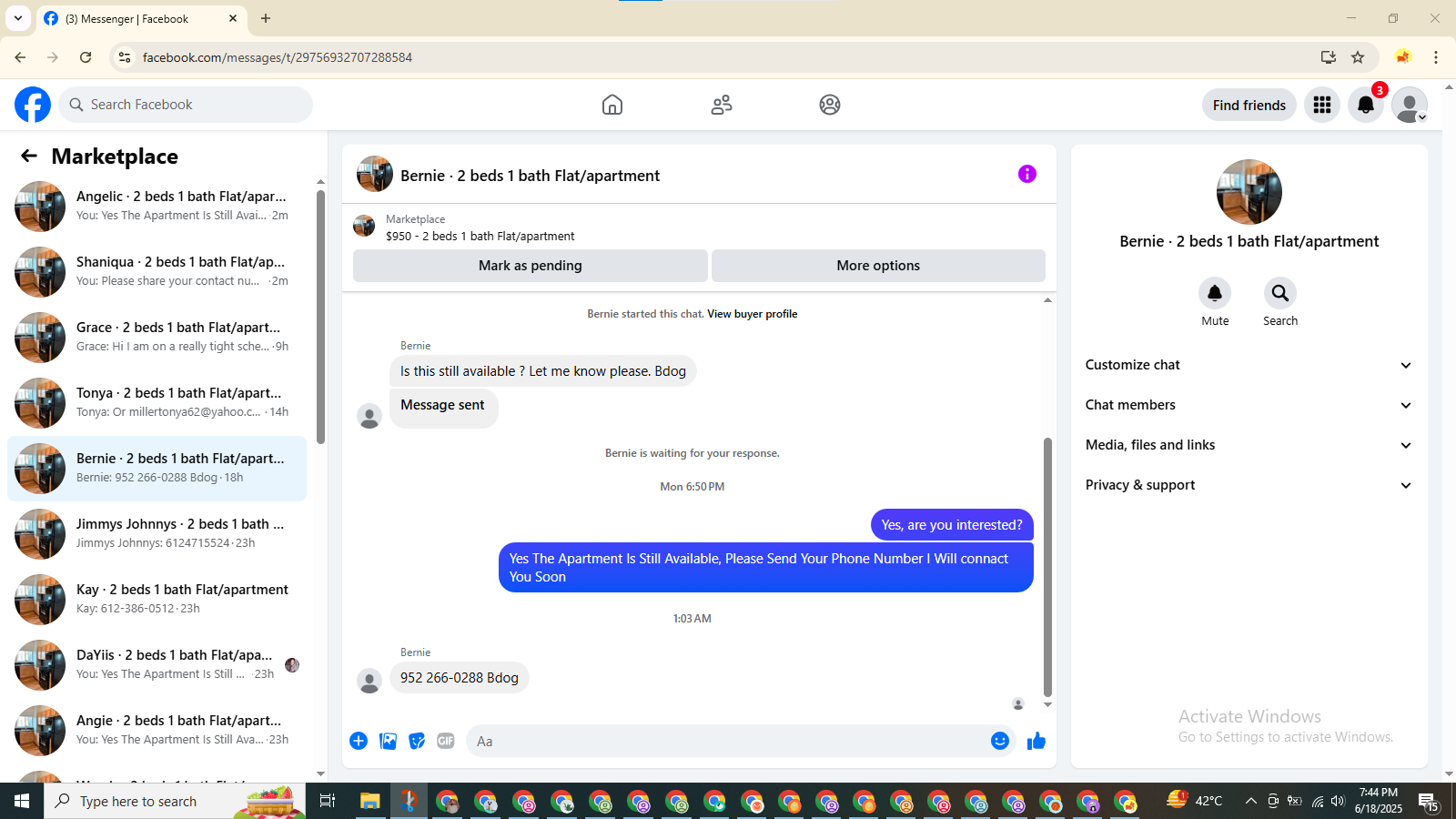Viewport: 1456px width, 819px height.
Task: Open the Windows notification center icon
Action: pos(1430,801)
